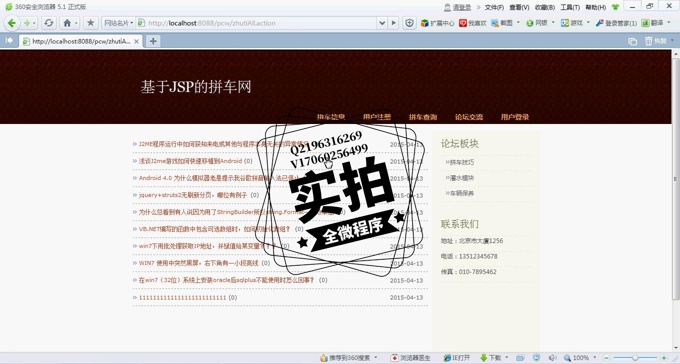Click the shield security icon

(x=409, y=23)
